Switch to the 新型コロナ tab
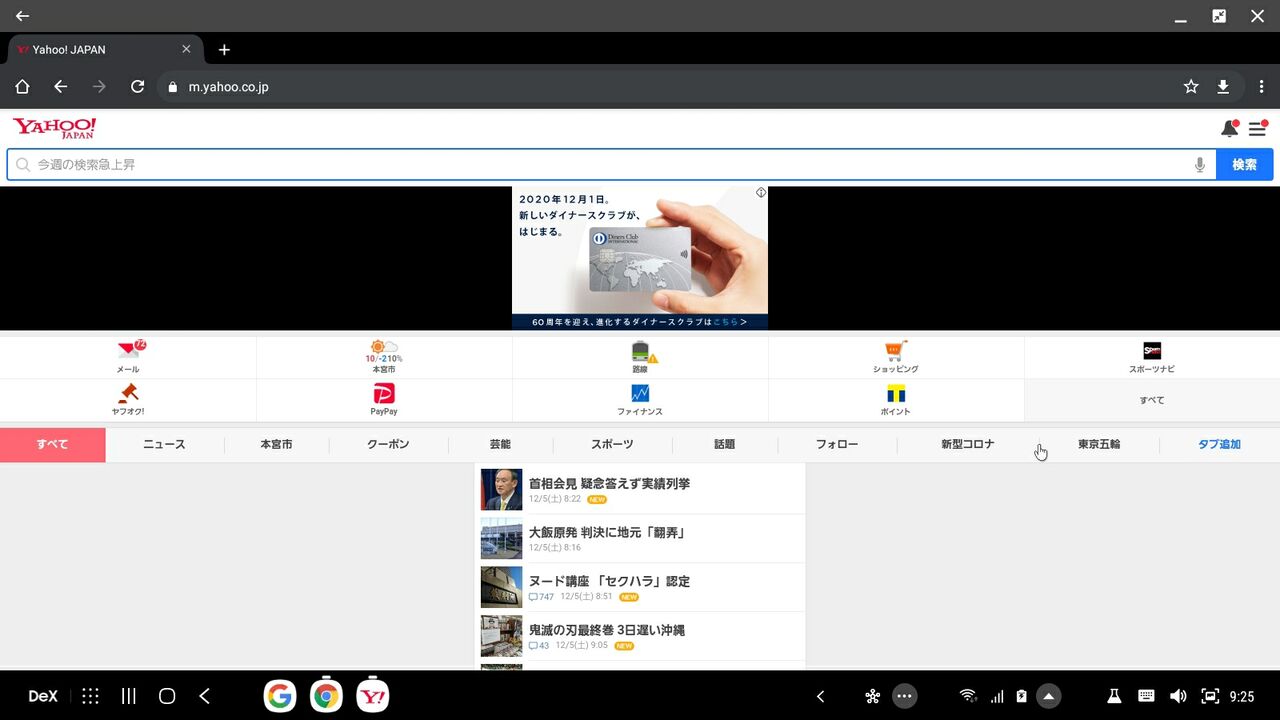The image size is (1280, 720). 968,445
